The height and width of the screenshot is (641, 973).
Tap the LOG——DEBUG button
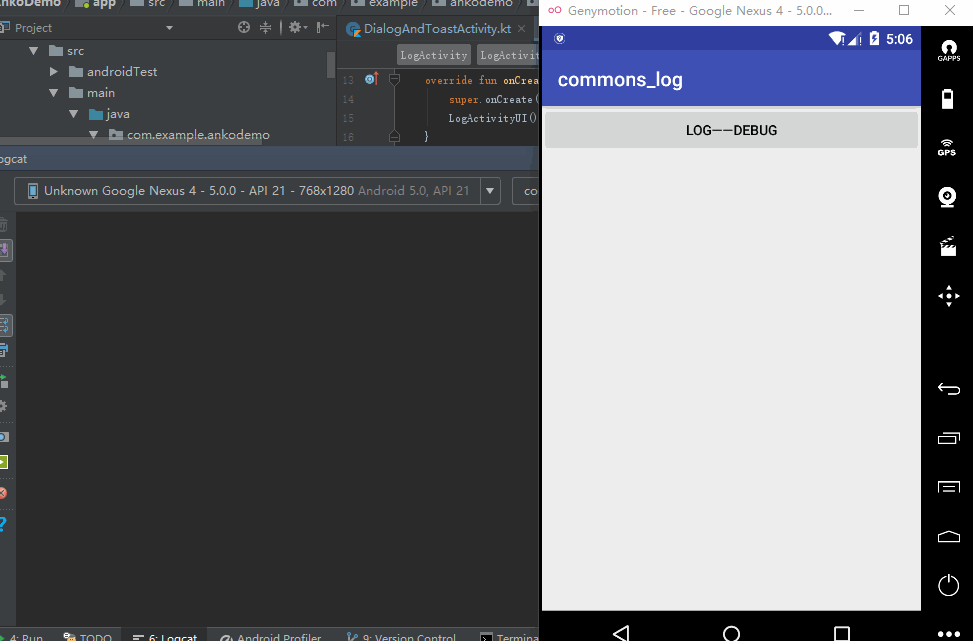click(731, 130)
